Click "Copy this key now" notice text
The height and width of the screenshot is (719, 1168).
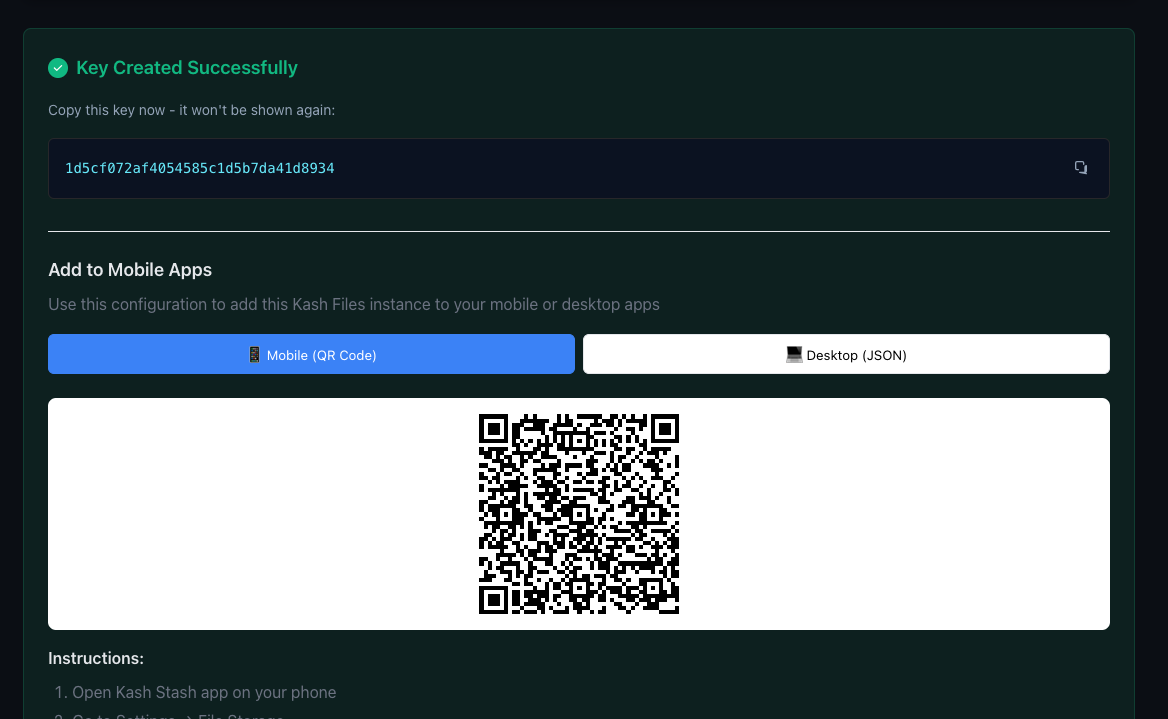tap(191, 110)
